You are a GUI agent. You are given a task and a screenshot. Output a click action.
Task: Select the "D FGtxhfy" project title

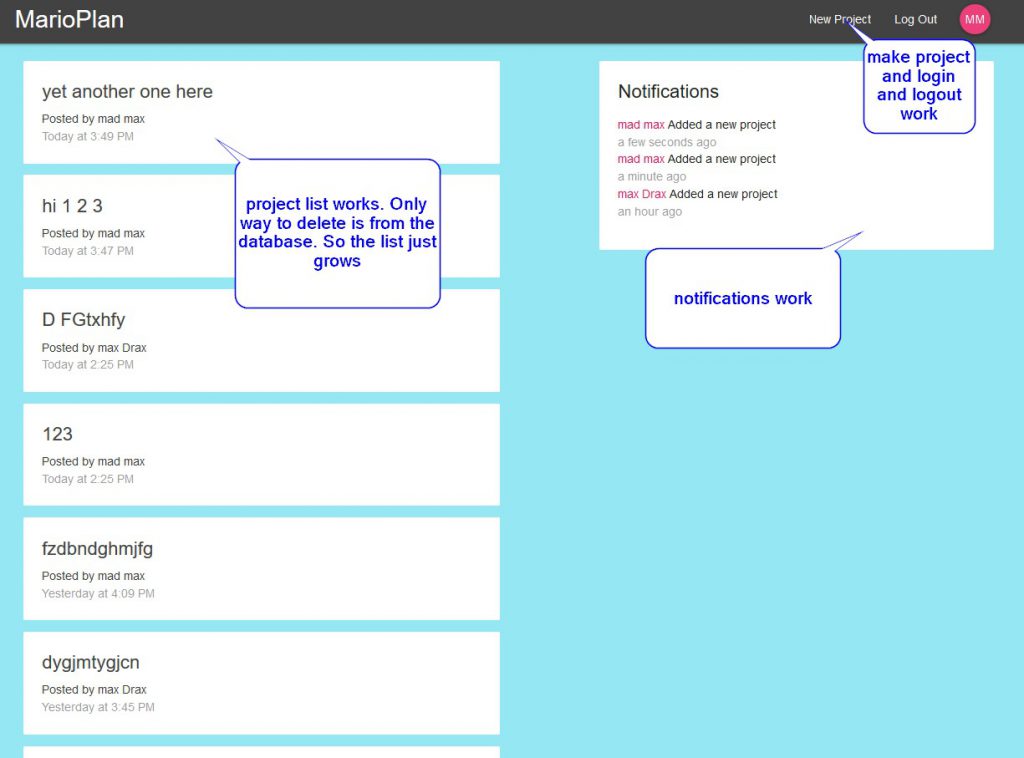coord(83,320)
